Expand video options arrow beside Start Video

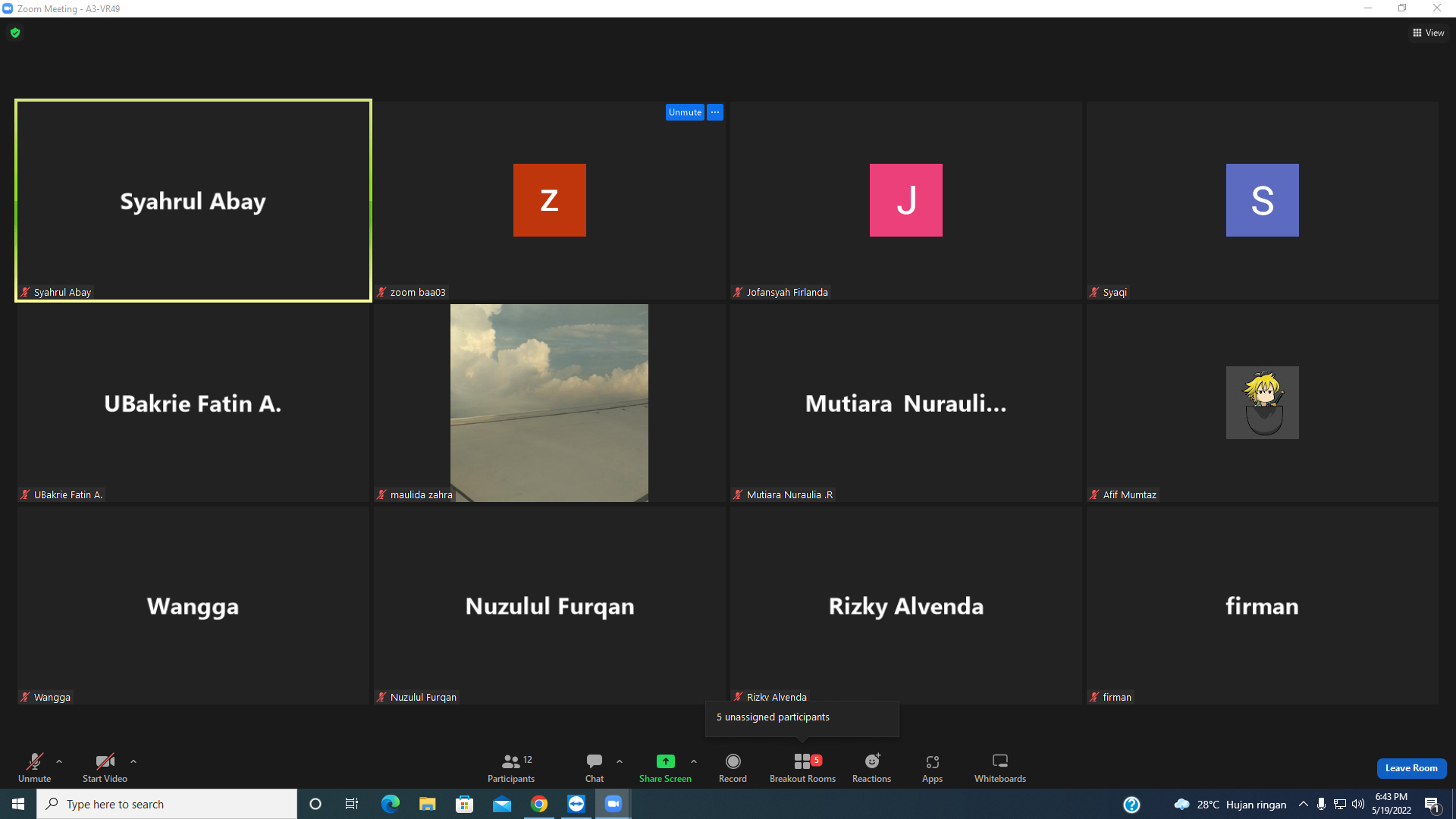133,761
